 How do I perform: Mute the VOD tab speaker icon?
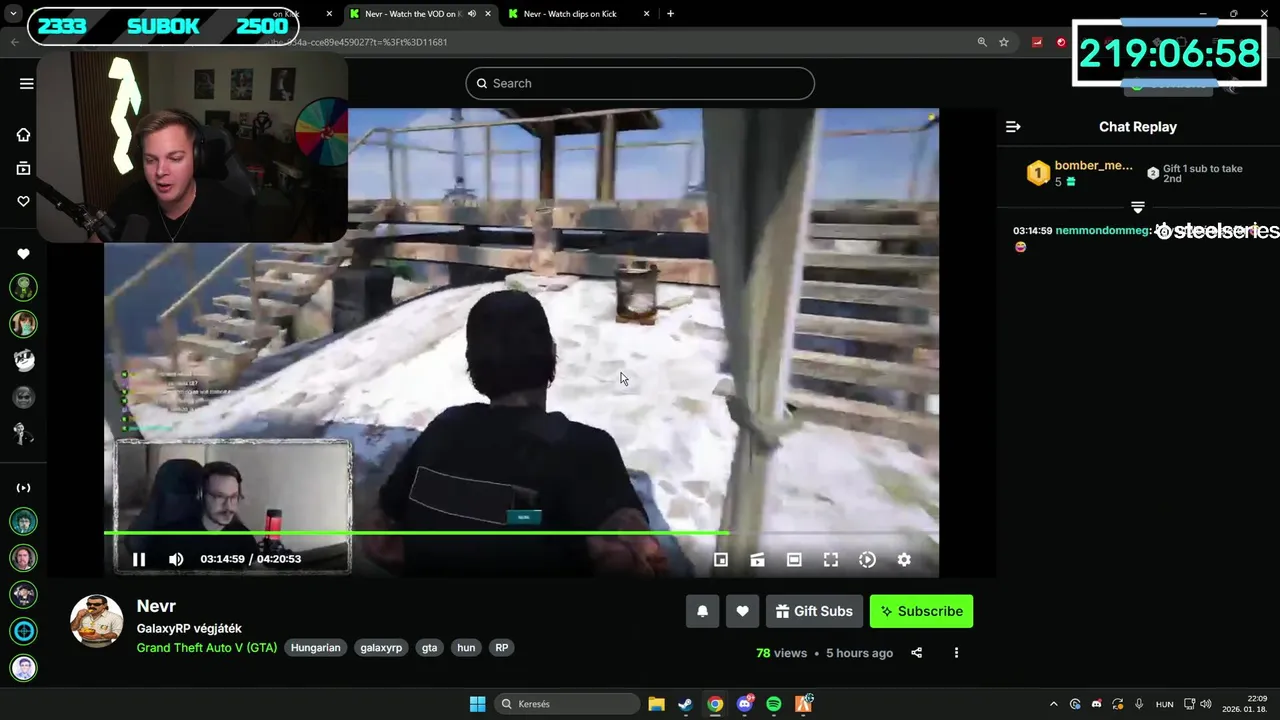coord(471,14)
